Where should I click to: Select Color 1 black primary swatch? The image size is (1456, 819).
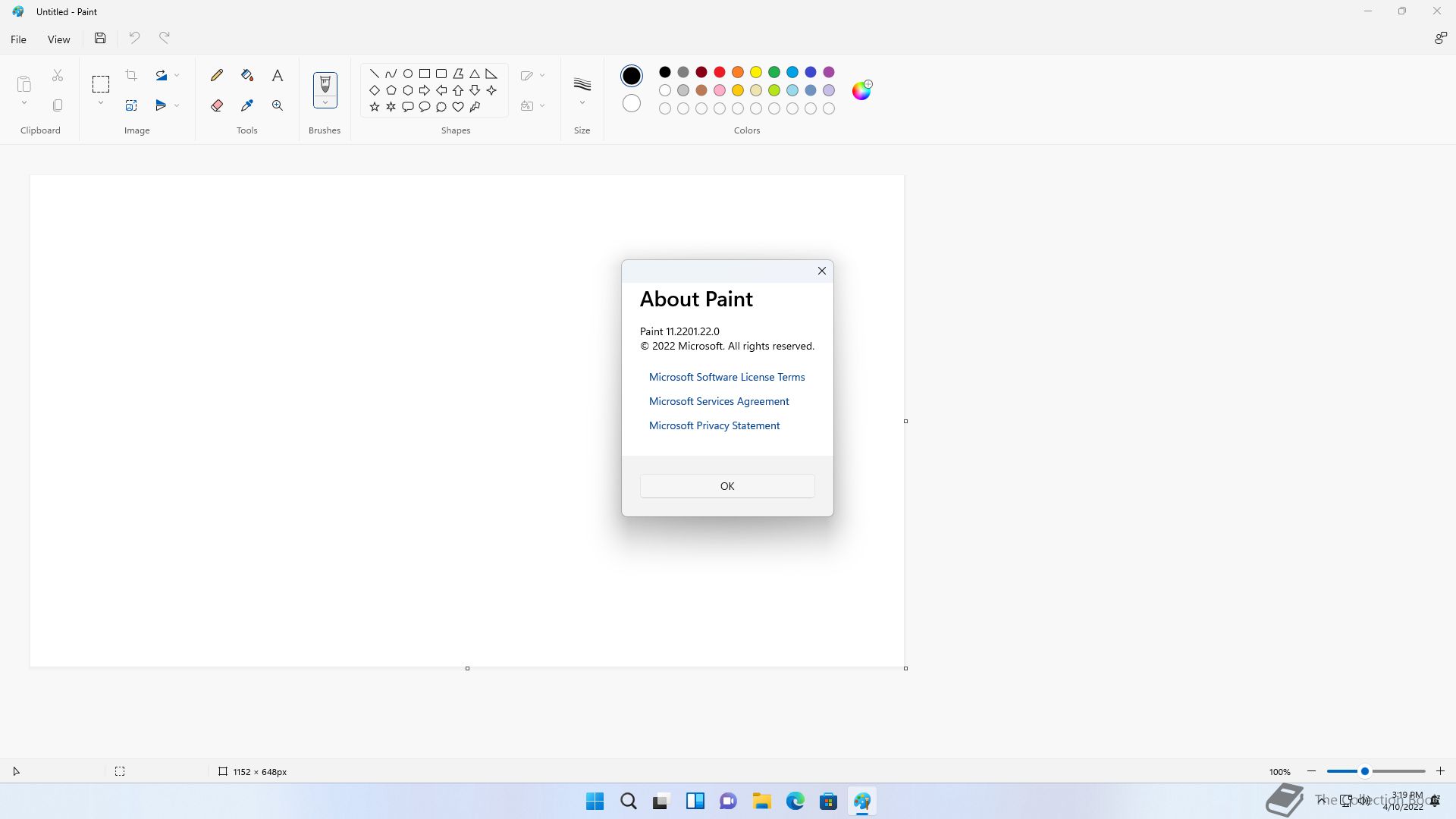point(632,75)
